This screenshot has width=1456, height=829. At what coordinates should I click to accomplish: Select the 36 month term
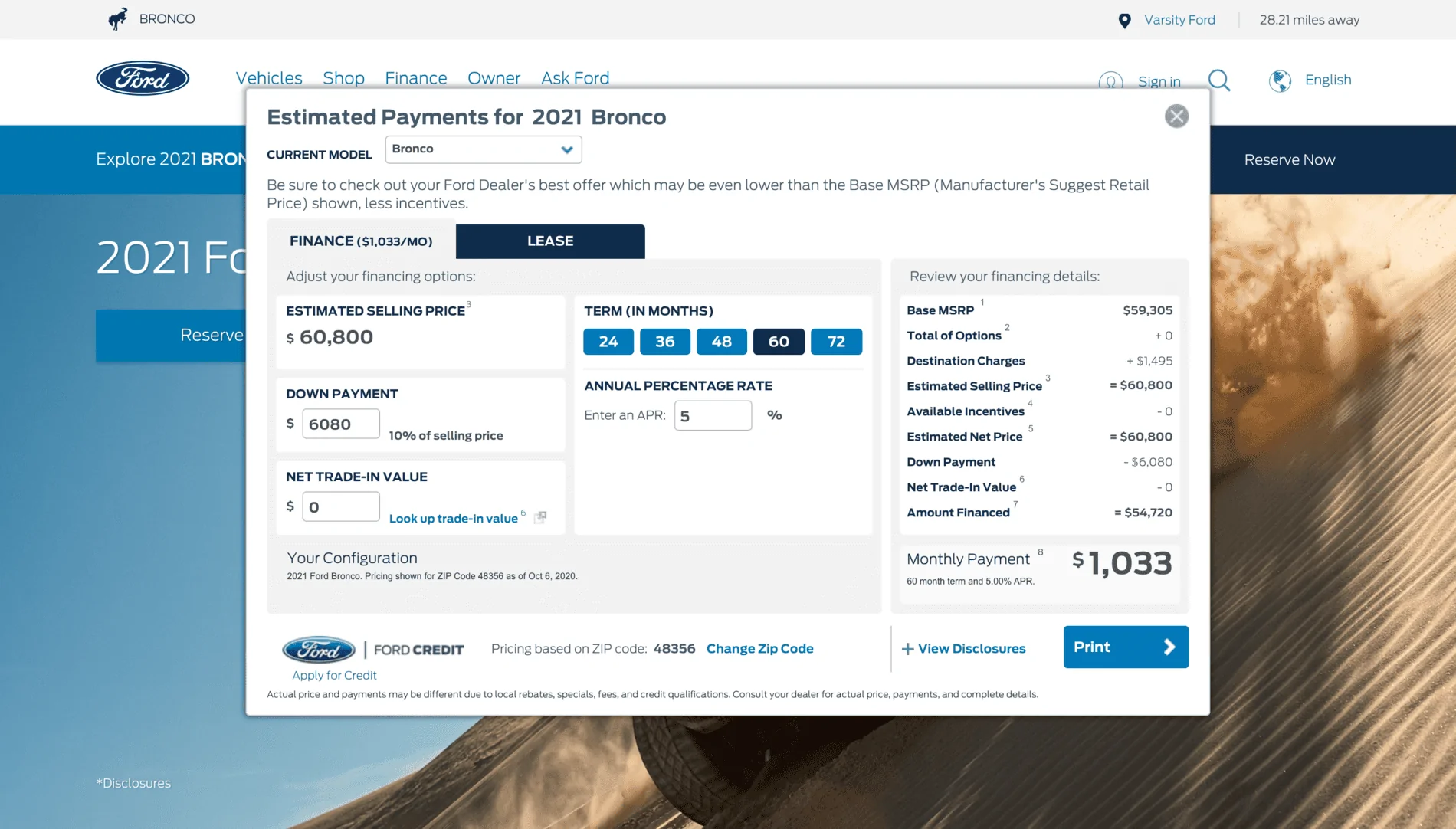click(665, 342)
